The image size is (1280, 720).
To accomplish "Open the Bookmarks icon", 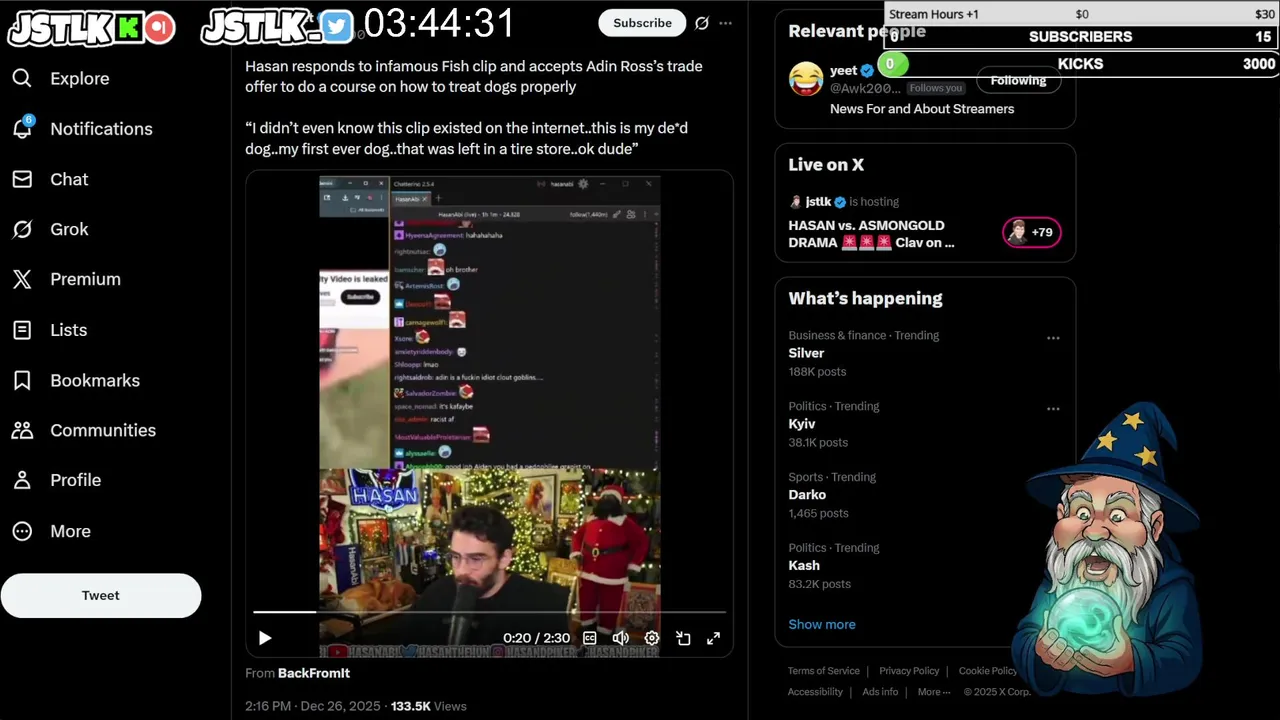I will pyautogui.click(x=22, y=380).
